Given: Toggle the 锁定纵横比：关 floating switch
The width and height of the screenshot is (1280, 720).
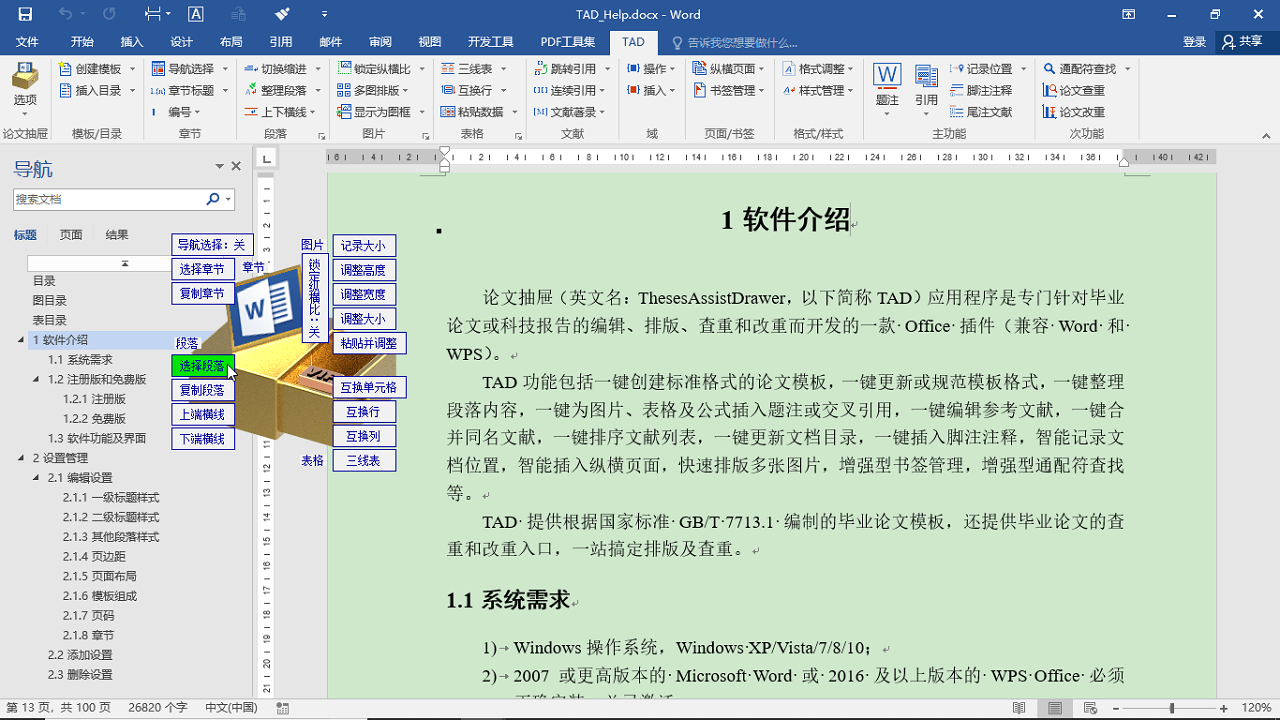Looking at the screenshot, I should [313, 300].
